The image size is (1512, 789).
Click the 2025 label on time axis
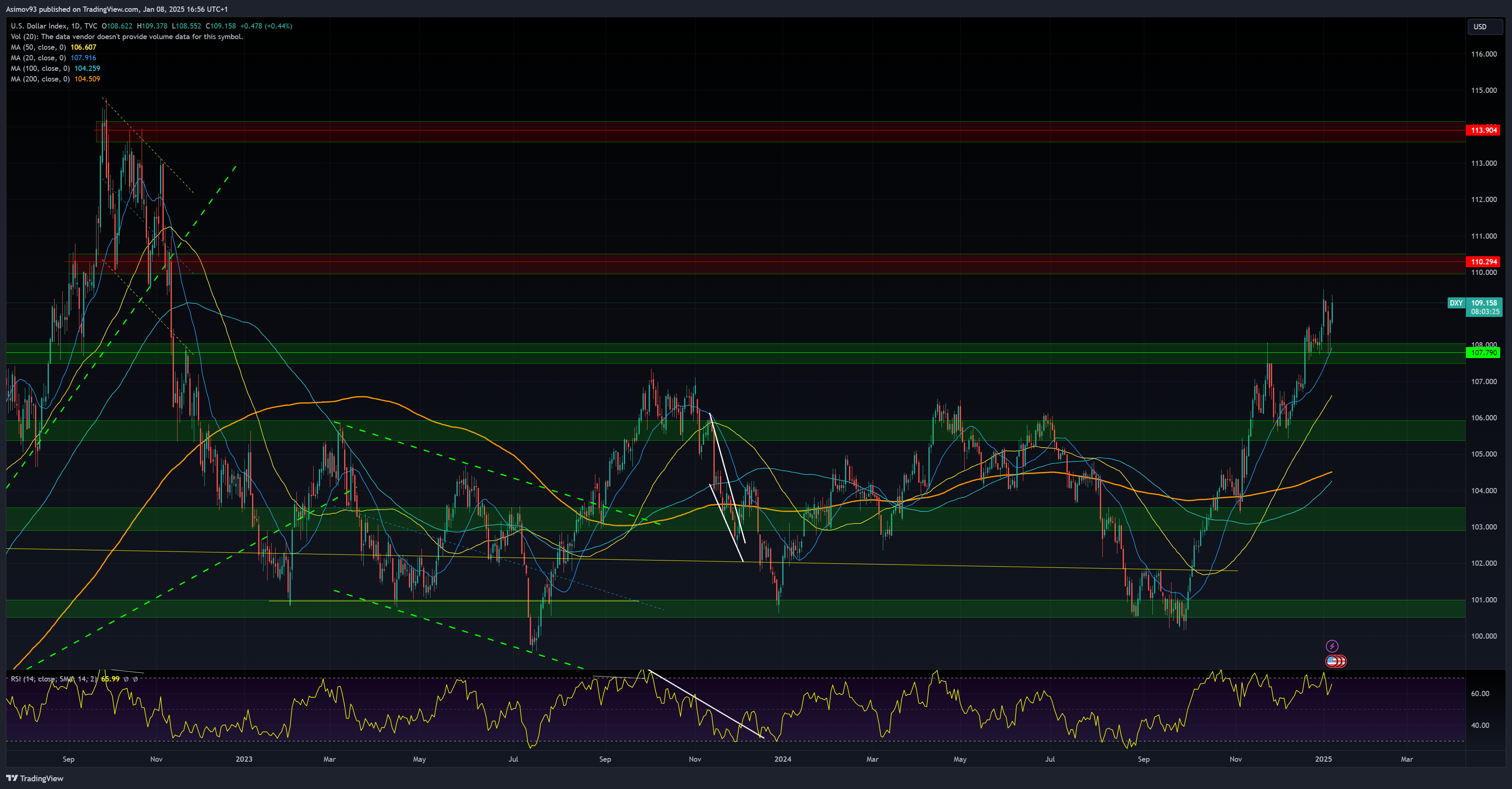1323,759
